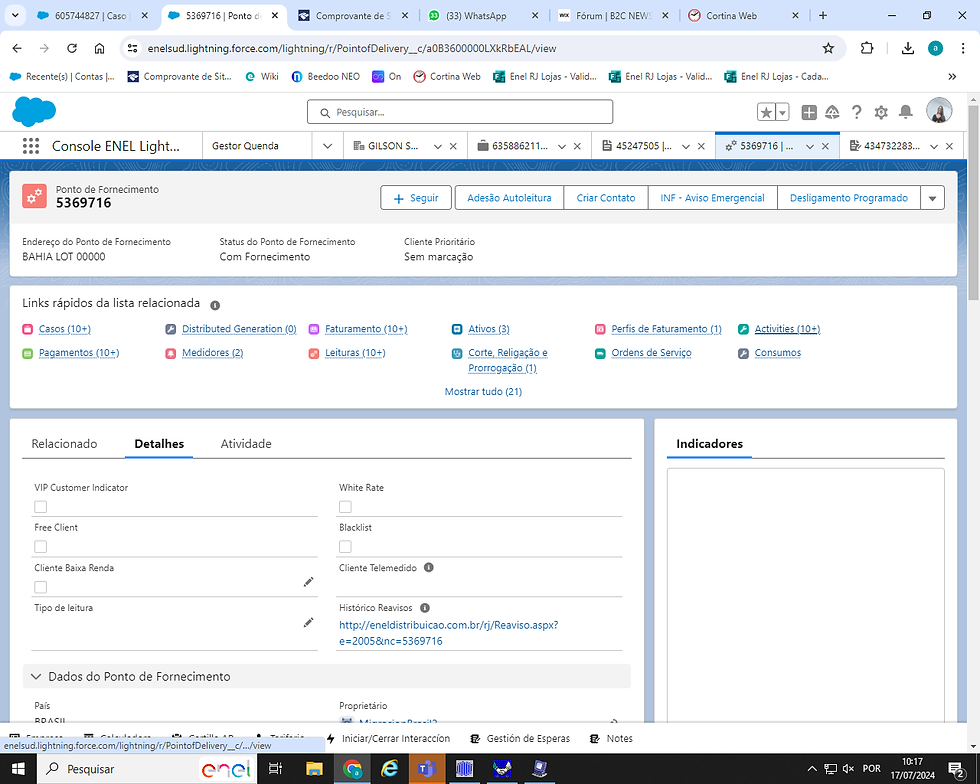Edit Tipo de leitura pencil icon

(308, 623)
